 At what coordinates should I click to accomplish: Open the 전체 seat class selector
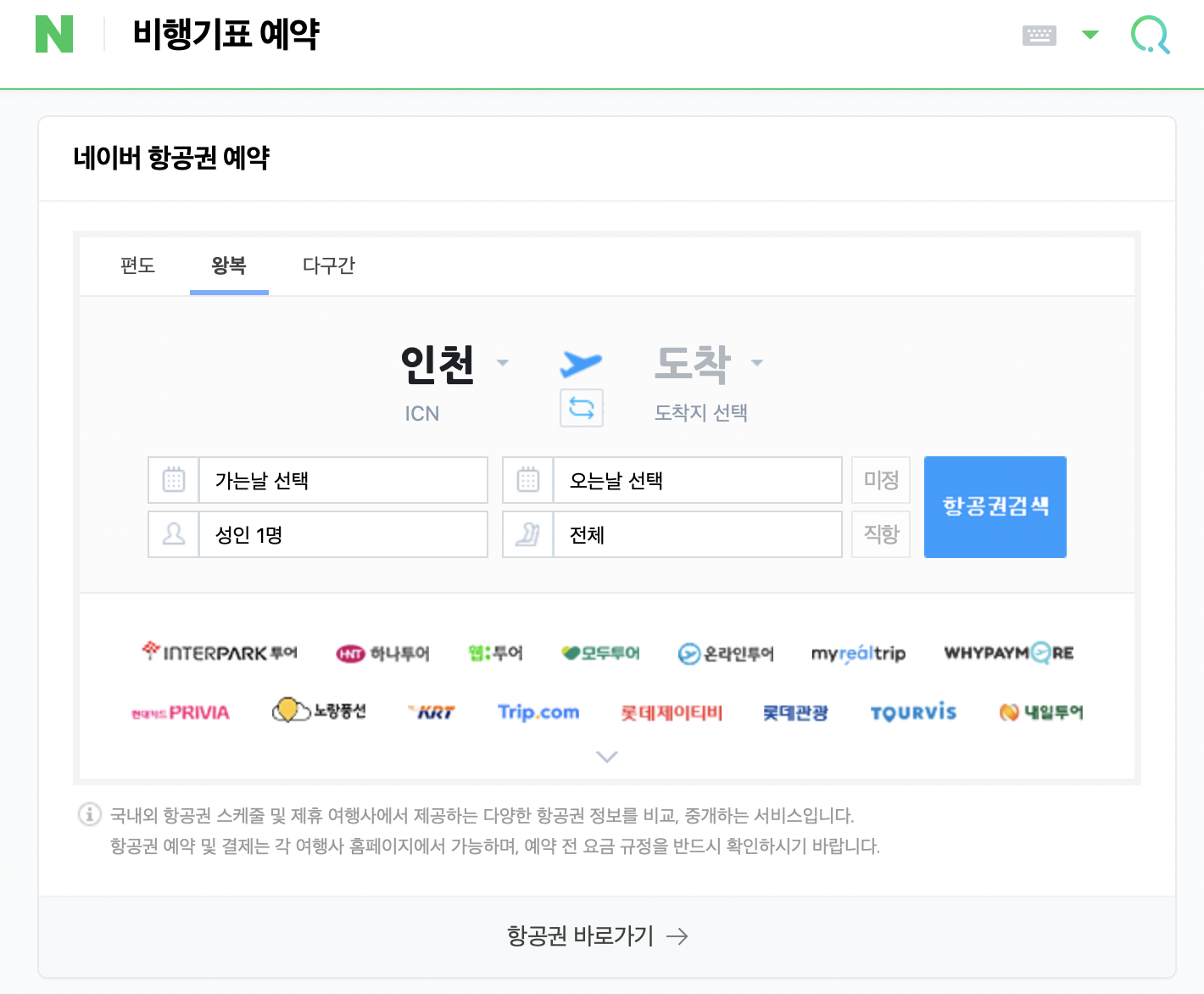point(697,534)
